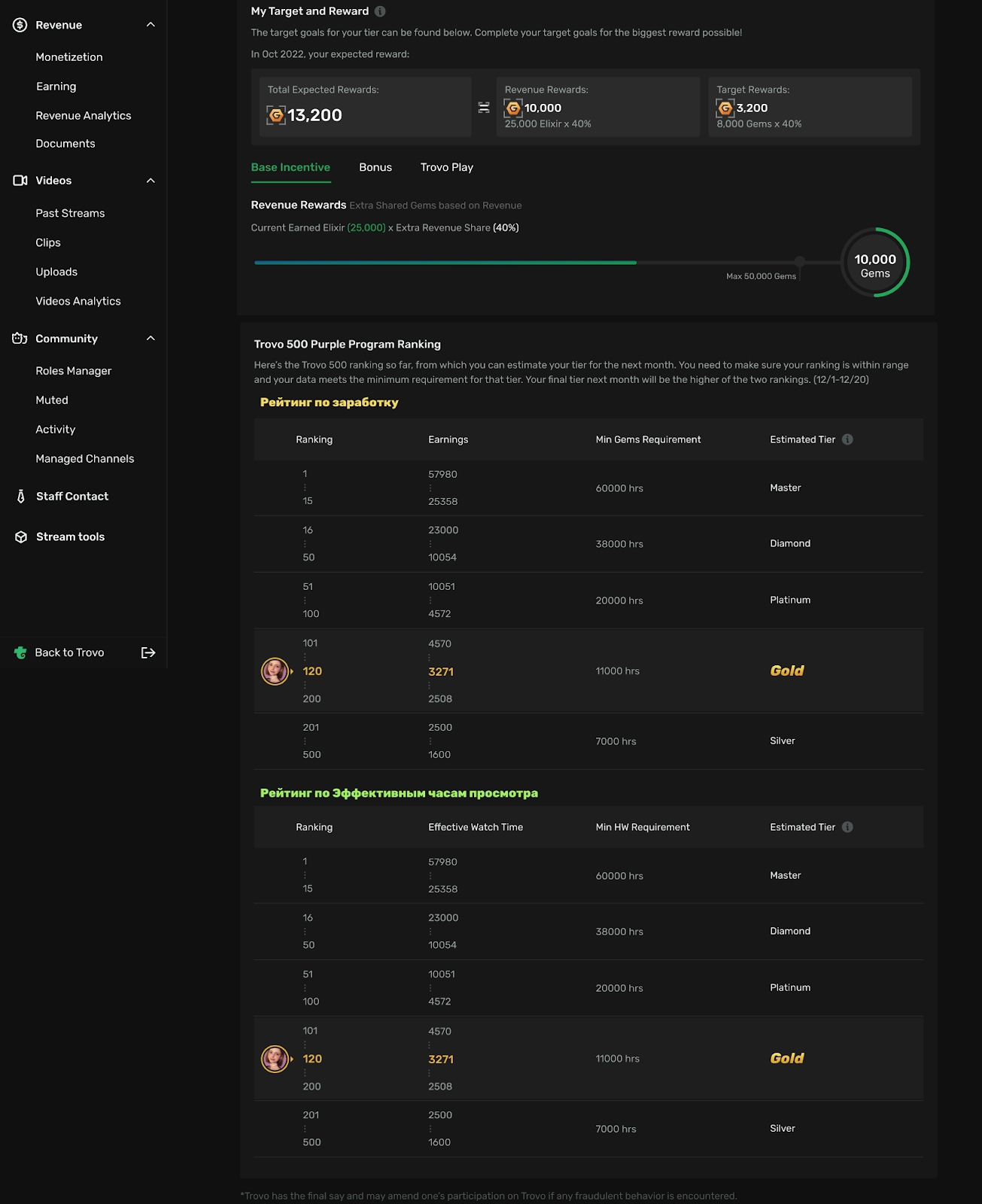Image resolution: width=982 pixels, height=1204 pixels.
Task: Open the Trovo Play tab
Action: (446, 167)
